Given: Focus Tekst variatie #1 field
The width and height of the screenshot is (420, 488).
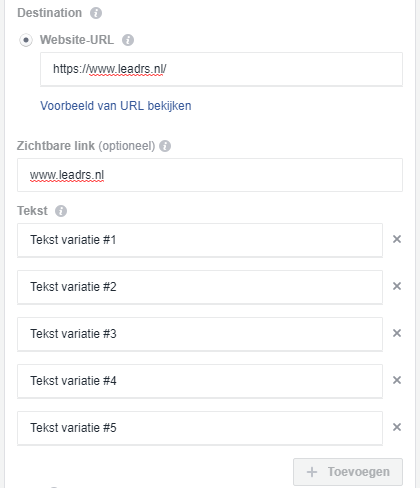Looking at the screenshot, I should [x=200, y=240].
